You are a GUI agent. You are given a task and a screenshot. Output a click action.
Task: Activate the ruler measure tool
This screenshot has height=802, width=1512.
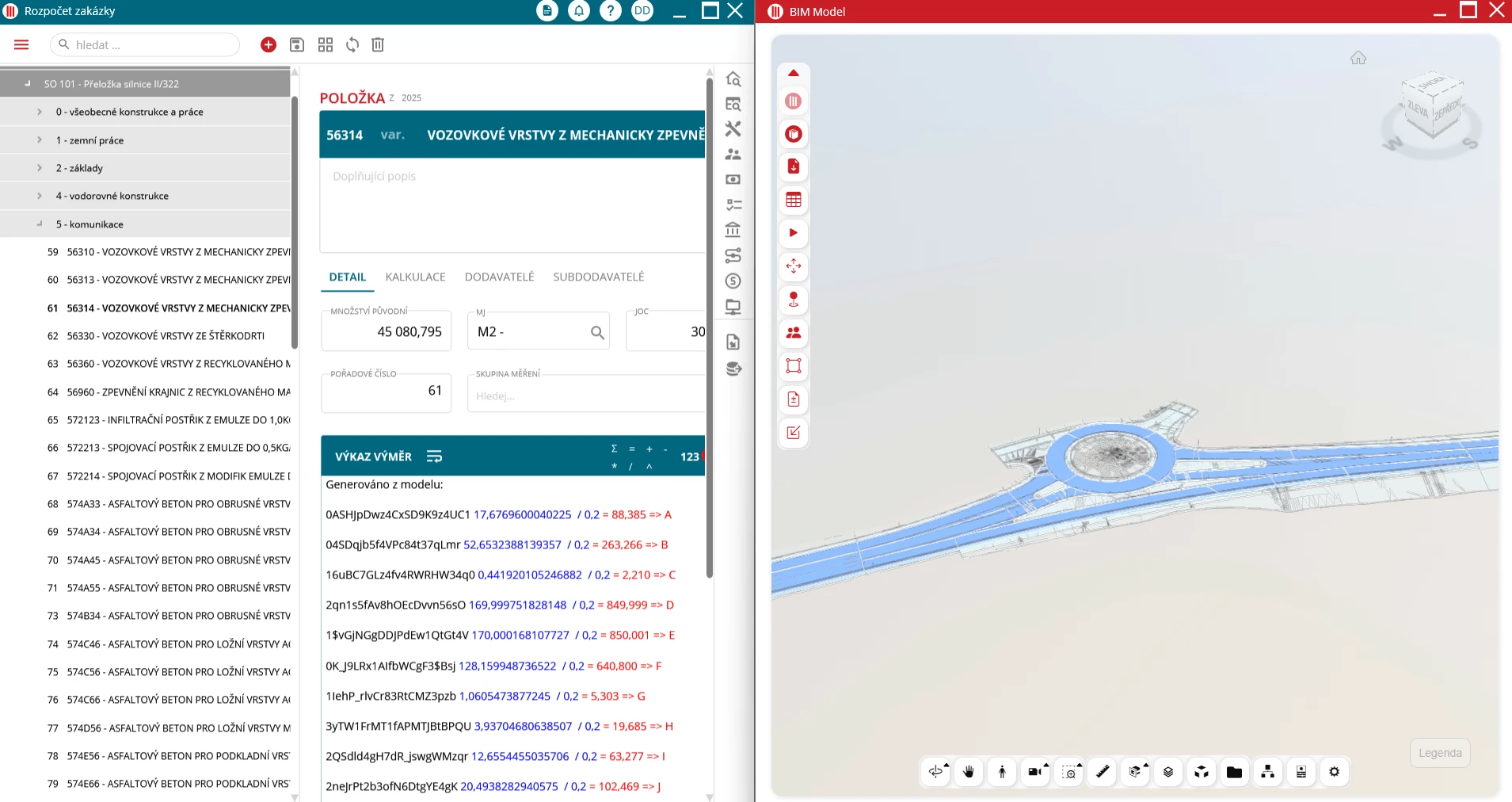tap(1102, 772)
